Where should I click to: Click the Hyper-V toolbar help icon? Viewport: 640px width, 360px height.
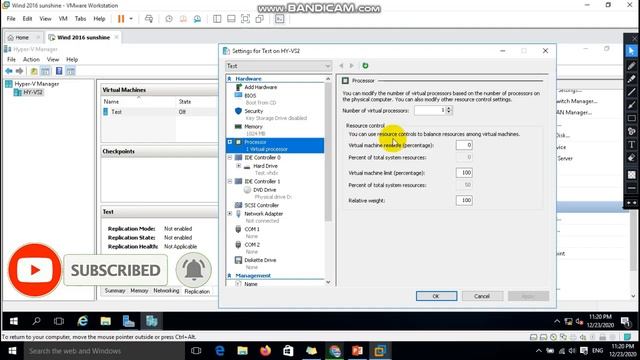coord(59,71)
